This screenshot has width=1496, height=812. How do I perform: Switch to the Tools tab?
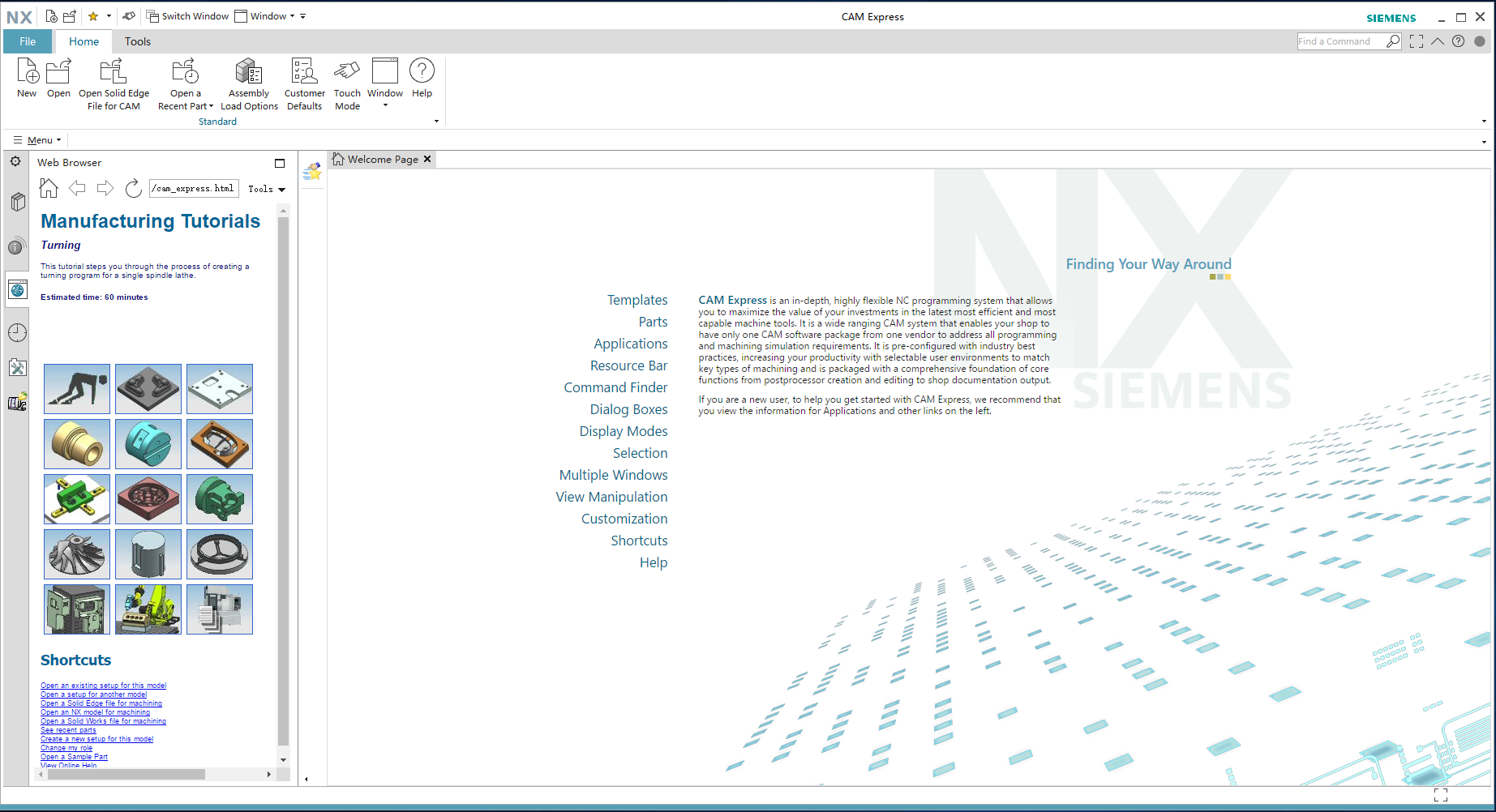tap(137, 41)
